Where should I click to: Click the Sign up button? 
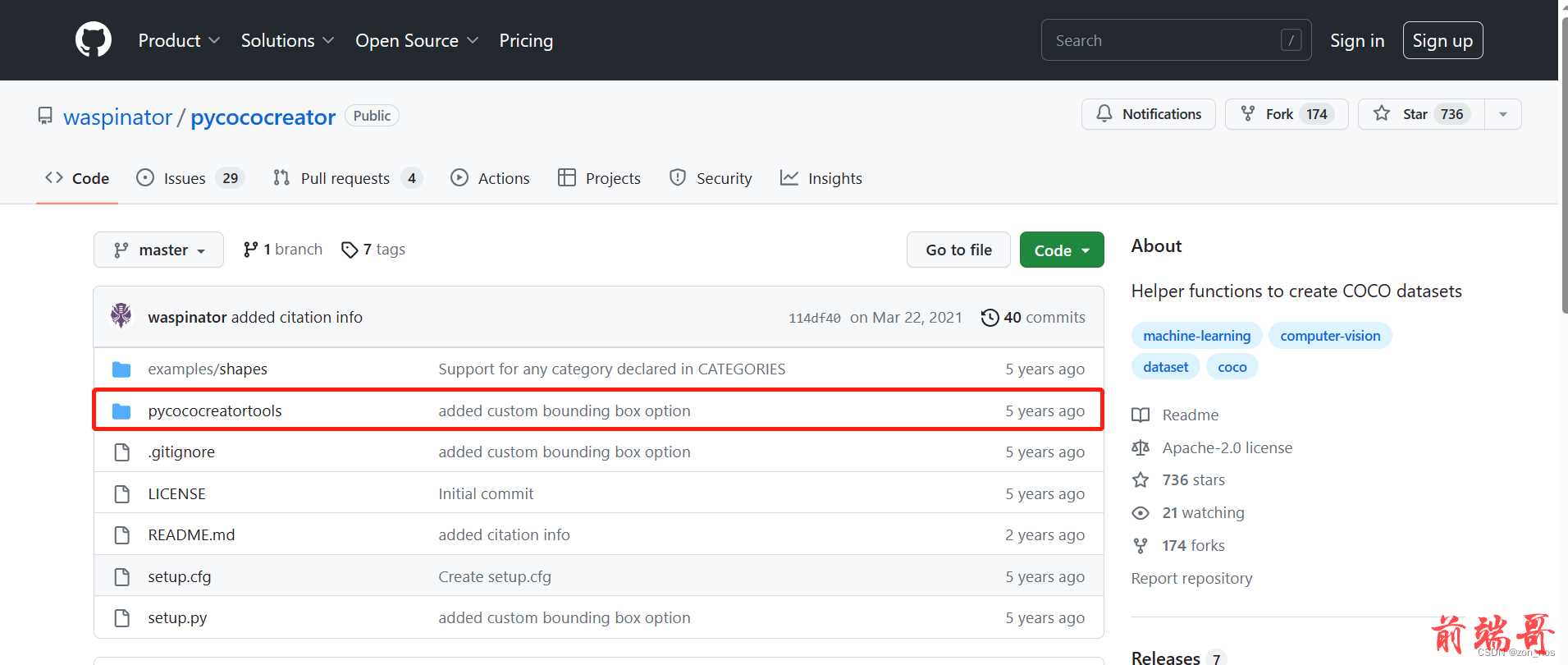pos(1442,40)
